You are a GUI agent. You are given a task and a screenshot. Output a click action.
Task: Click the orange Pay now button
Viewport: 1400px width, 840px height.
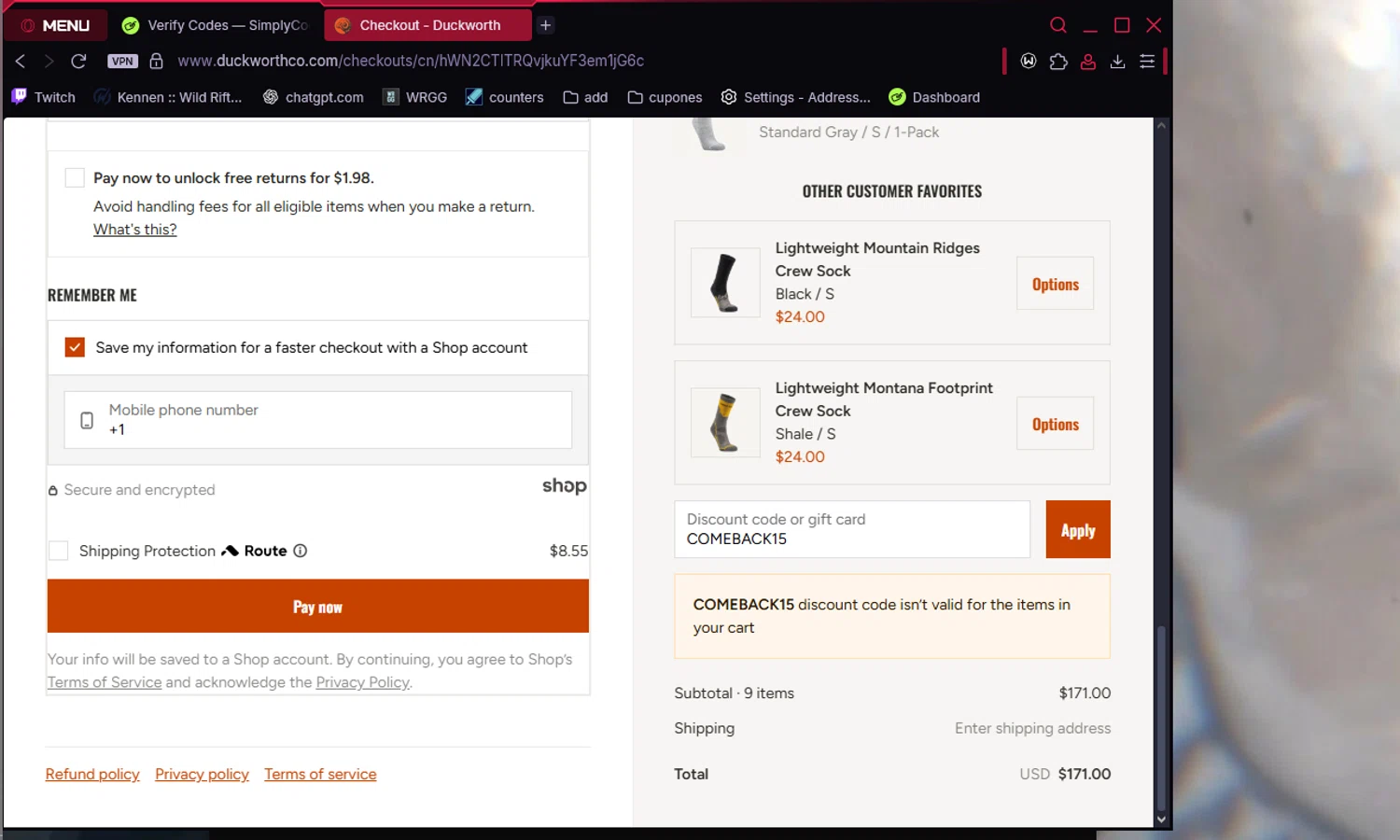pyautogui.click(x=317, y=607)
